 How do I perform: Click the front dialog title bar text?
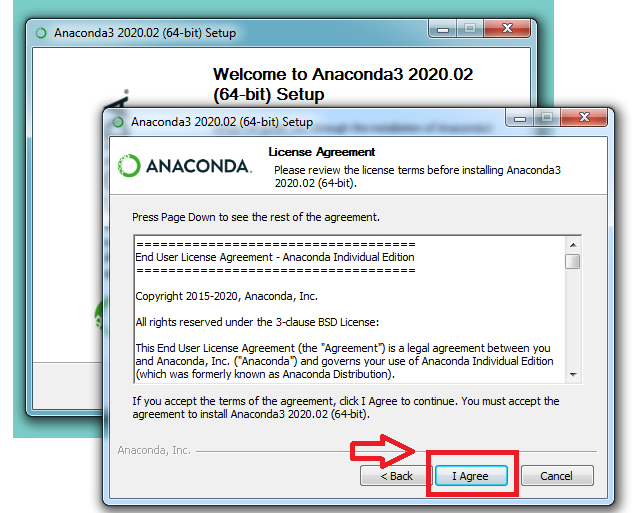coord(222,122)
